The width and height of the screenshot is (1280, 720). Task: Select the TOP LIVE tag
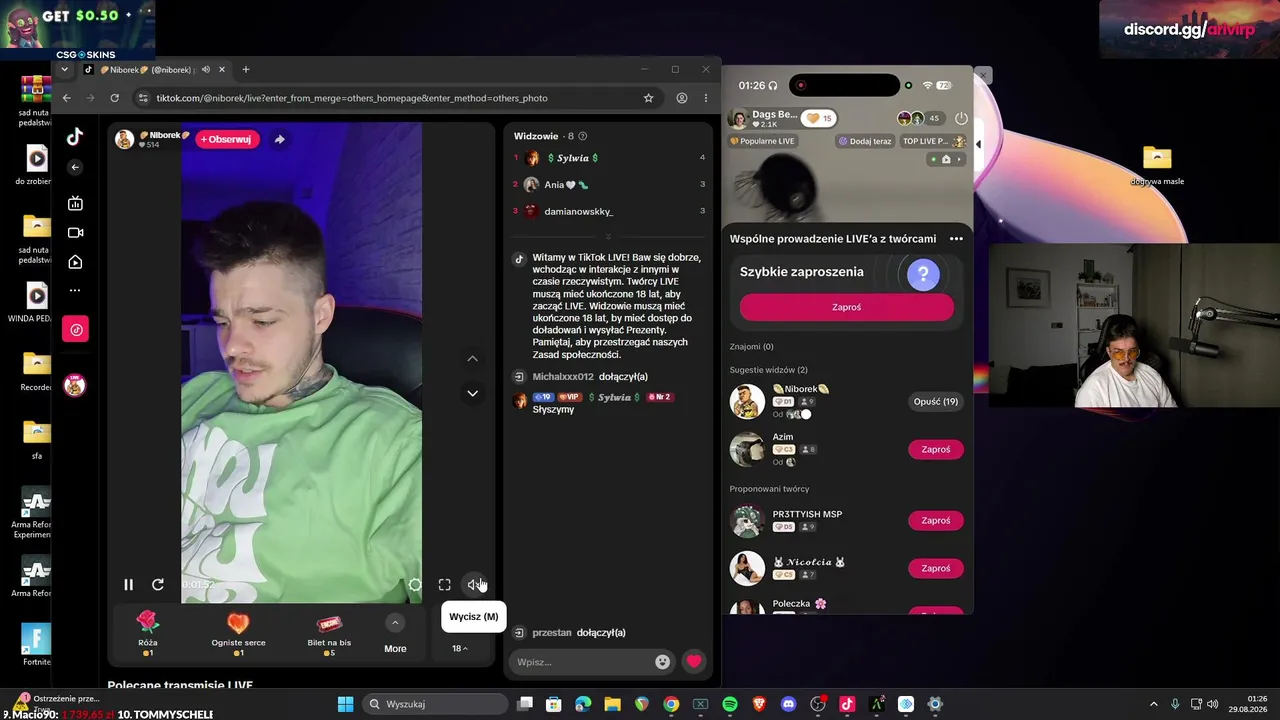(x=933, y=141)
